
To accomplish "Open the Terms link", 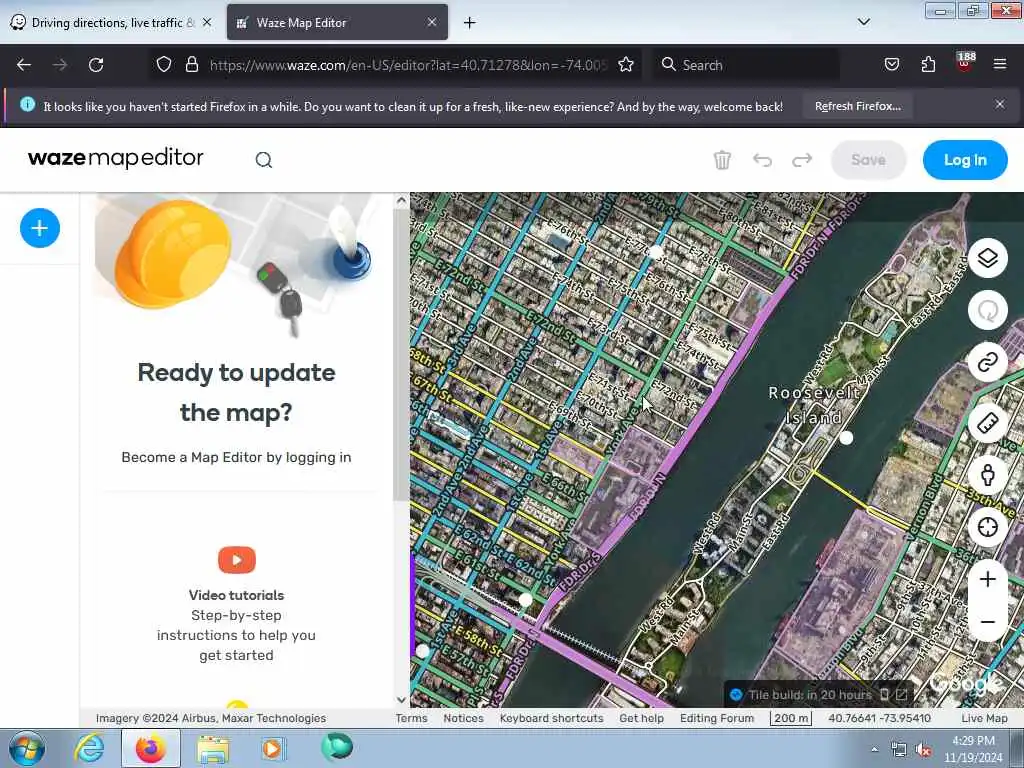I will coord(411,718).
